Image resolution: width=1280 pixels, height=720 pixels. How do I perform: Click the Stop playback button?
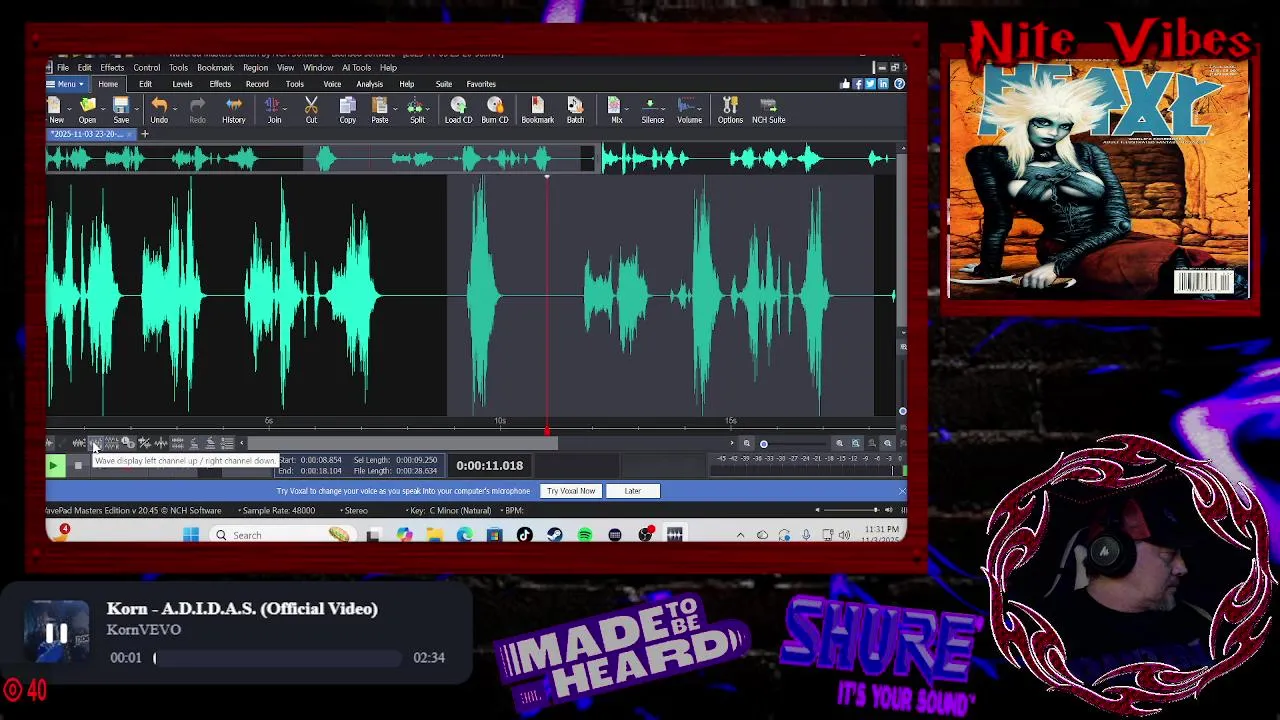[x=78, y=466]
